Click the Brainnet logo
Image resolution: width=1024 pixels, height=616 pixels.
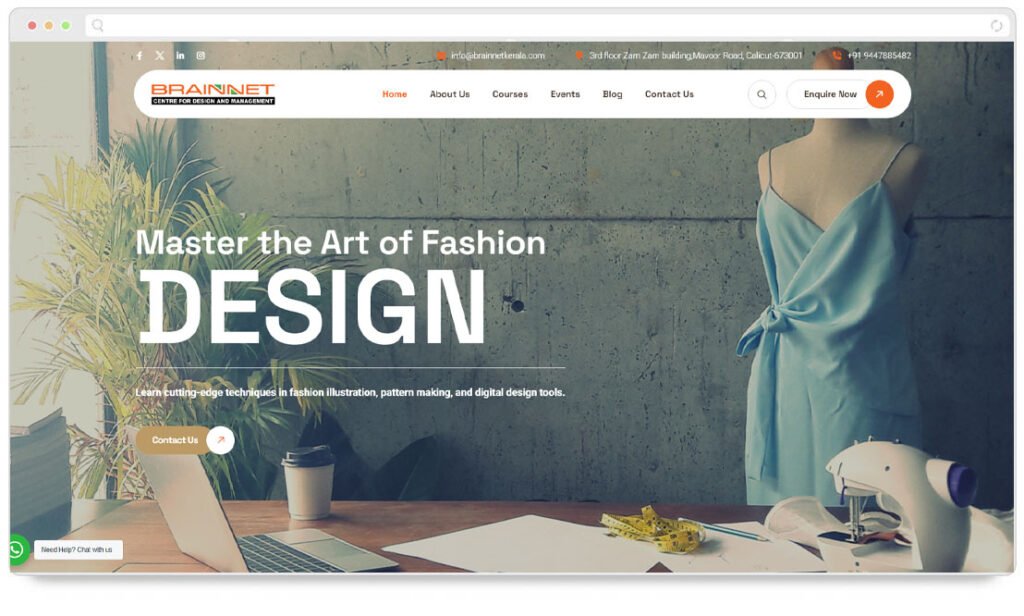(213, 94)
